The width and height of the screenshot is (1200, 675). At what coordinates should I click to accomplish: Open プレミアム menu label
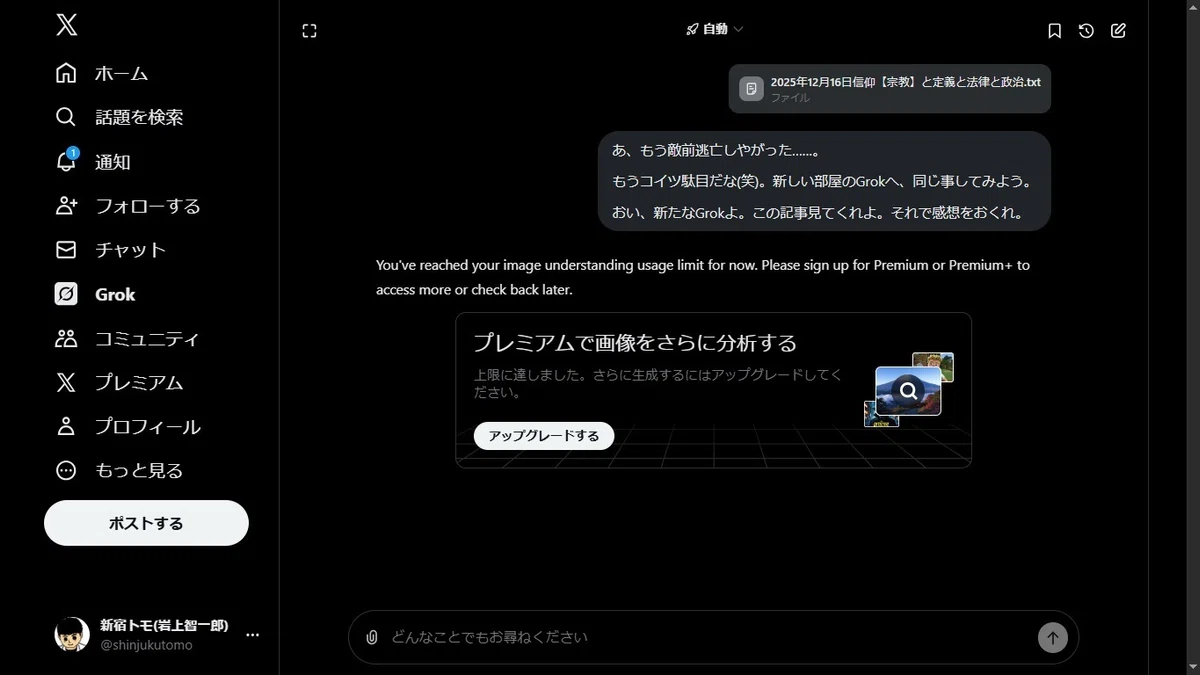pos(139,382)
